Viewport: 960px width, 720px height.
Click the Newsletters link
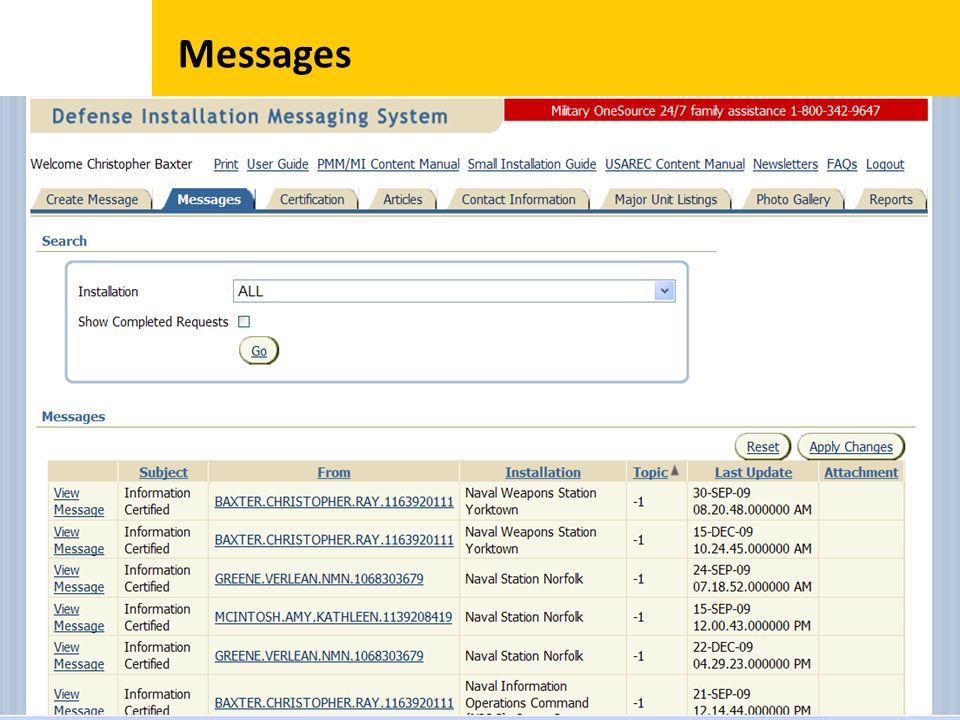tap(786, 164)
